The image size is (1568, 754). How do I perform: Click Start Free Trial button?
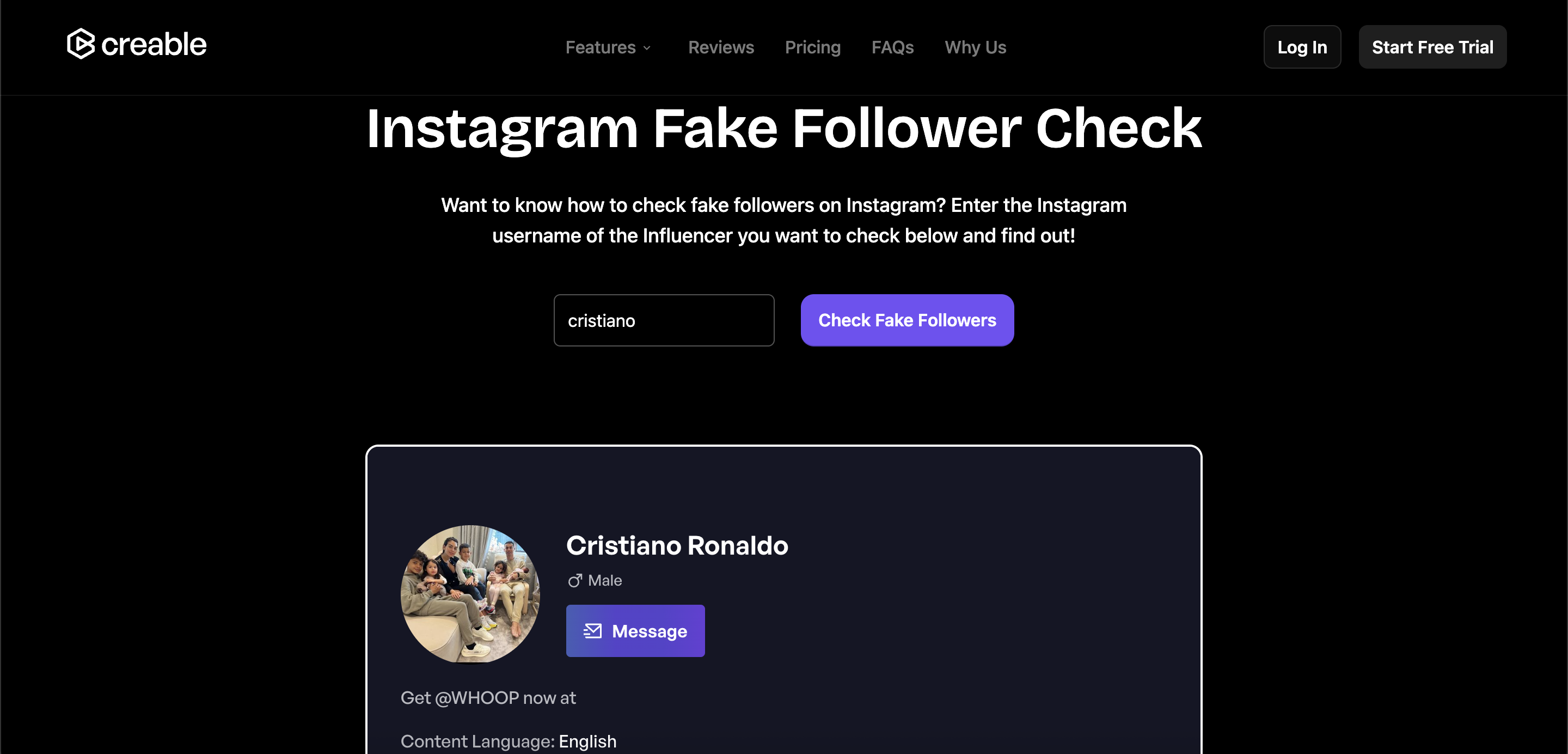(x=1432, y=47)
